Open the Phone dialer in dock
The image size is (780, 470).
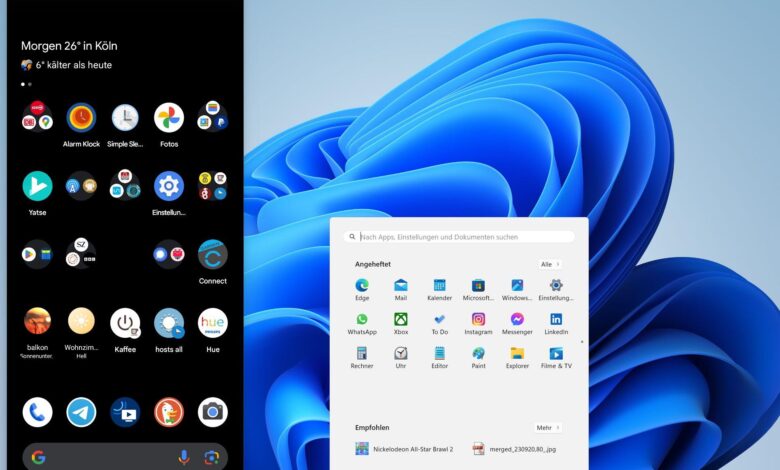pos(37,412)
